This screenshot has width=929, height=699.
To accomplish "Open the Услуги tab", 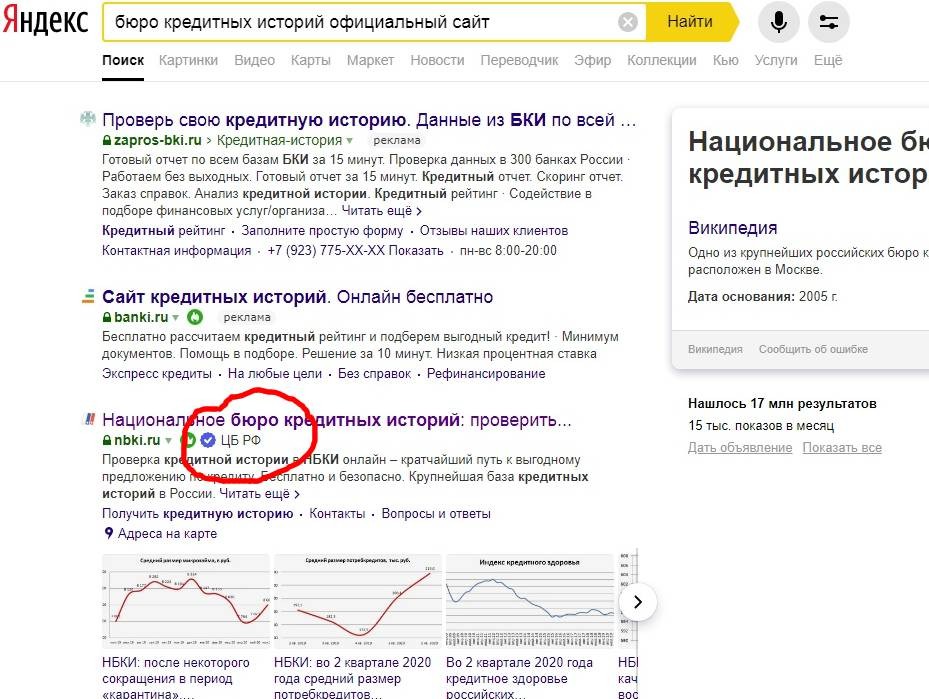I will tap(776, 60).
